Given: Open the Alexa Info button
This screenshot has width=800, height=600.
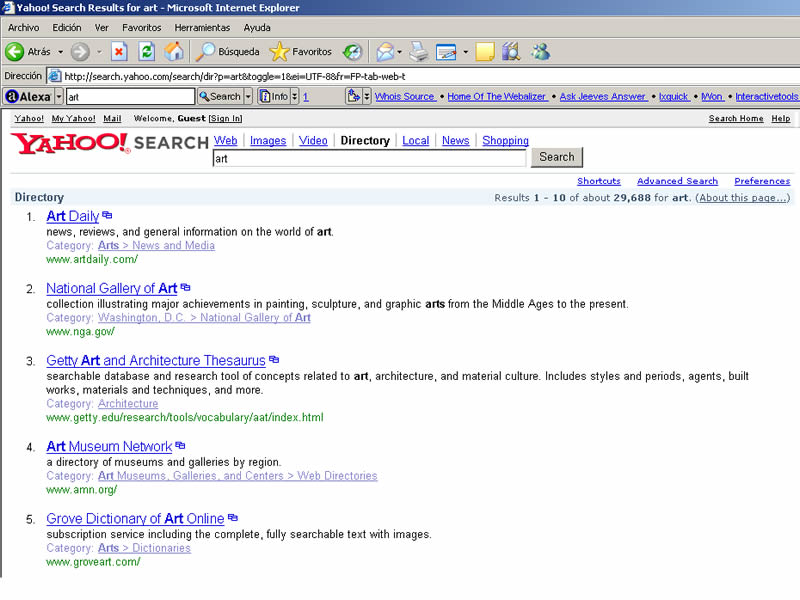Looking at the screenshot, I should click(x=274, y=96).
